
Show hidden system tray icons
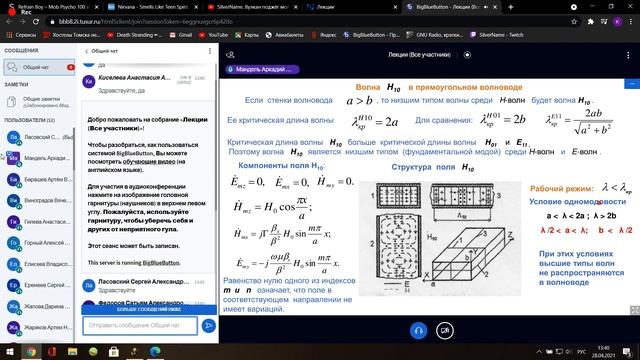click(539, 351)
